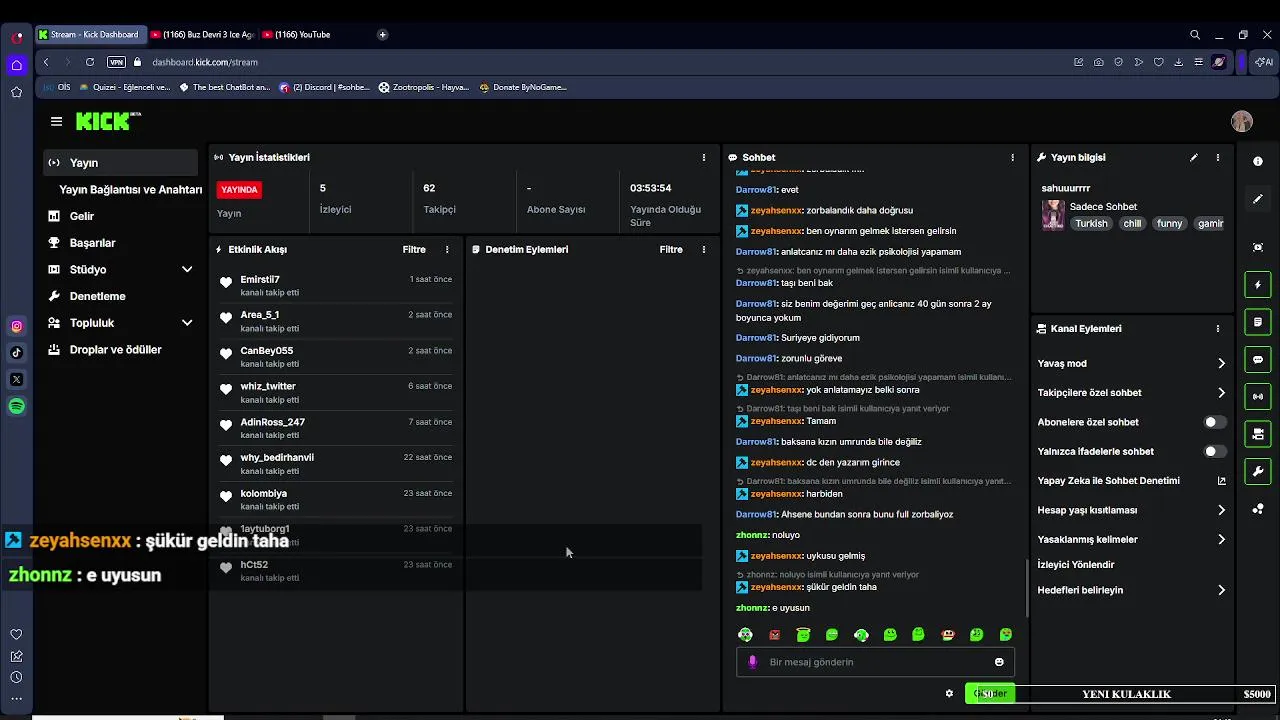Screen dimensions: 1280x720
Task: Open X (Twitter) from the browser sidebar
Action: 17,379
